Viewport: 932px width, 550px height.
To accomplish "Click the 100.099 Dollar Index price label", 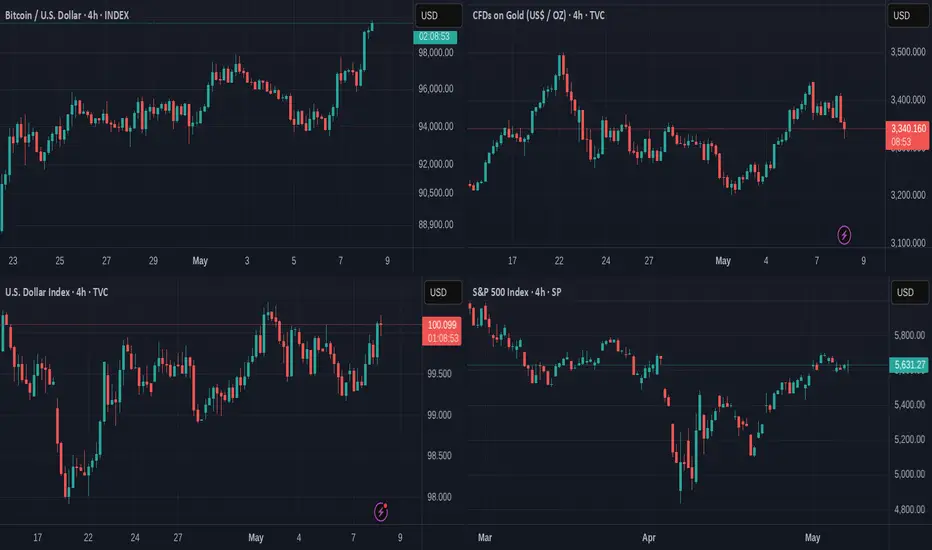I will [441, 325].
